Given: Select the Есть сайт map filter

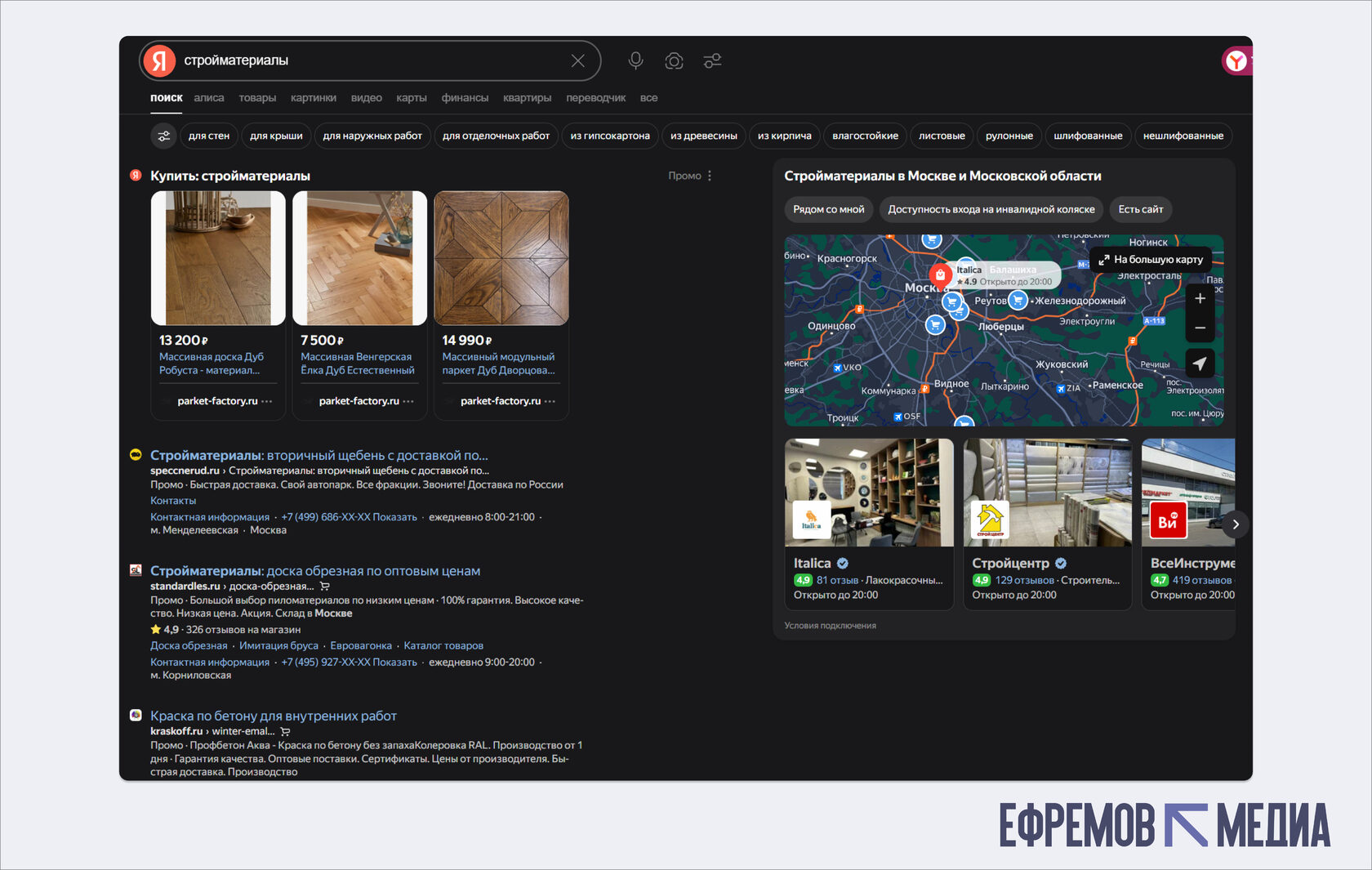Looking at the screenshot, I should [x=1141, y=209].
